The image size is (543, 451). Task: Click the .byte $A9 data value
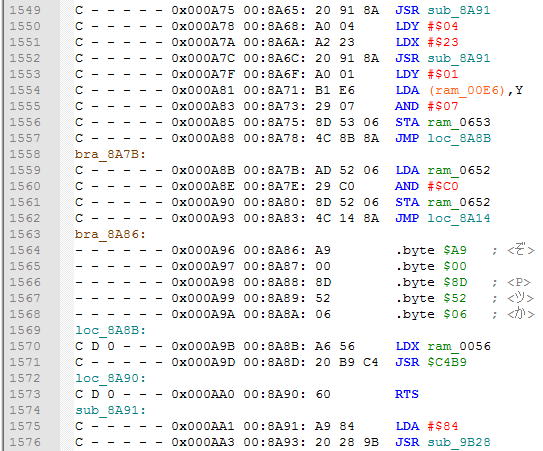point(455,250)
